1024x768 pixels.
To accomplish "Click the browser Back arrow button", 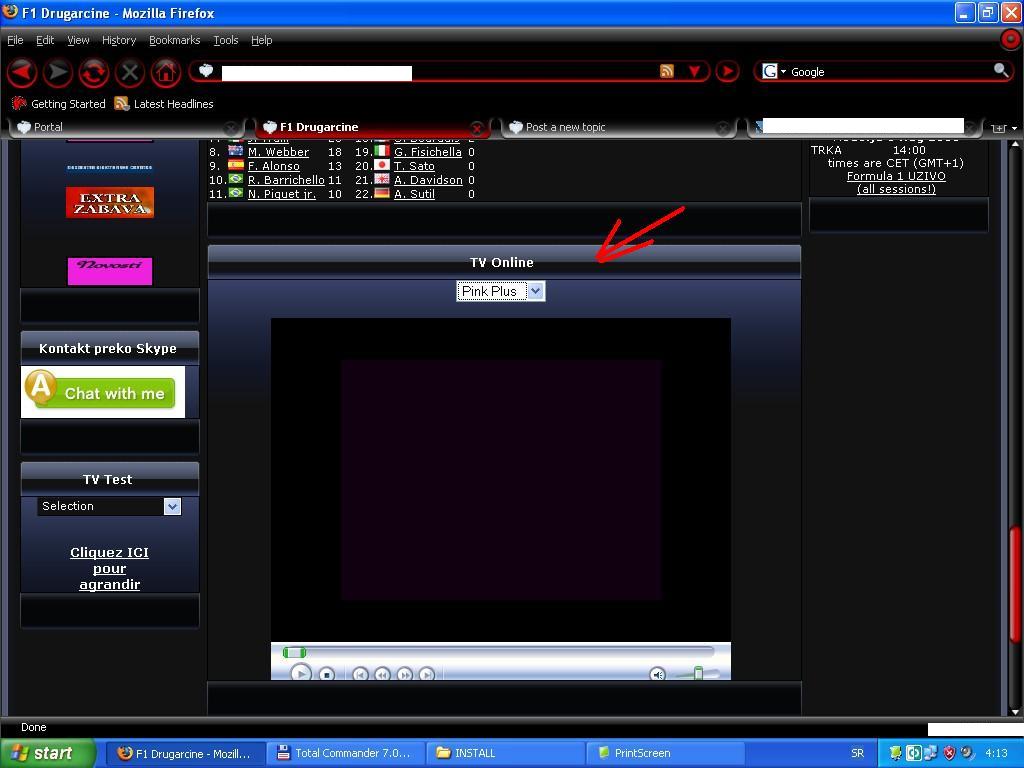I will [22, 72].
